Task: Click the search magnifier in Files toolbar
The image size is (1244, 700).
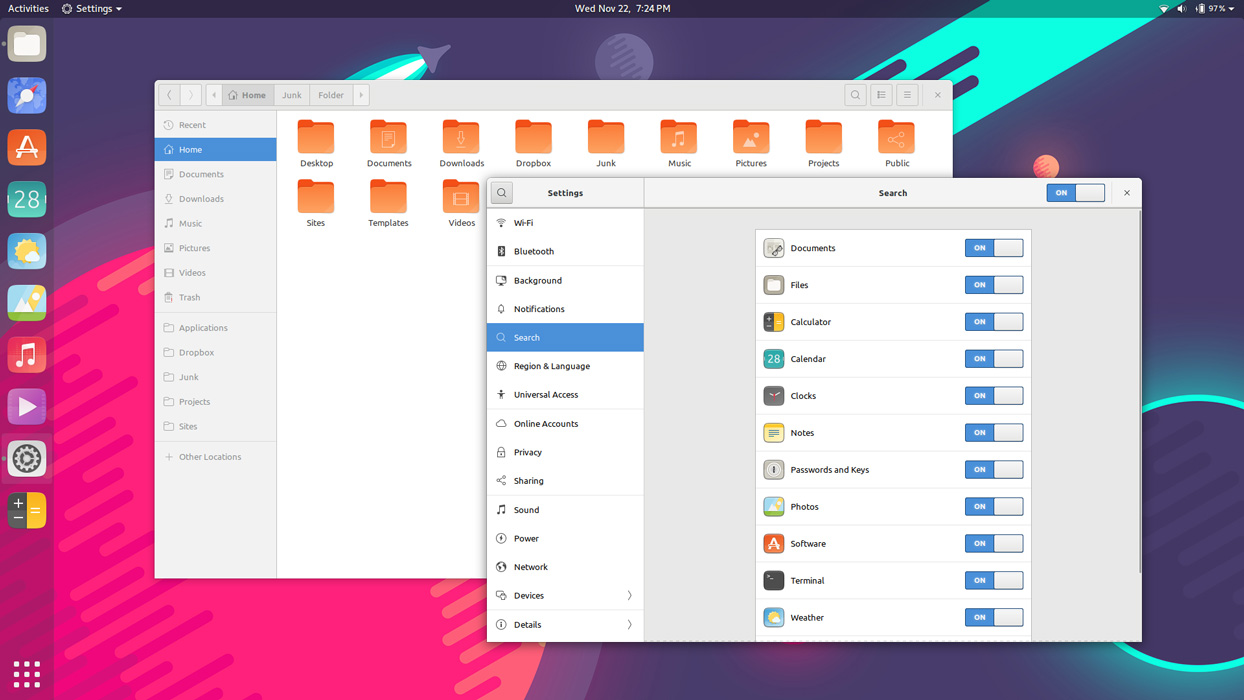Action: click(x=855, y=94)
